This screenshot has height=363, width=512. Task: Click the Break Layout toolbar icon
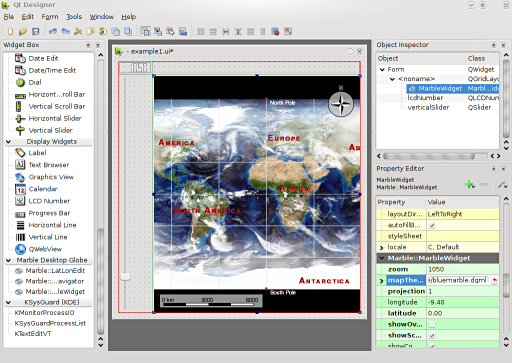[x=275, y=32]
